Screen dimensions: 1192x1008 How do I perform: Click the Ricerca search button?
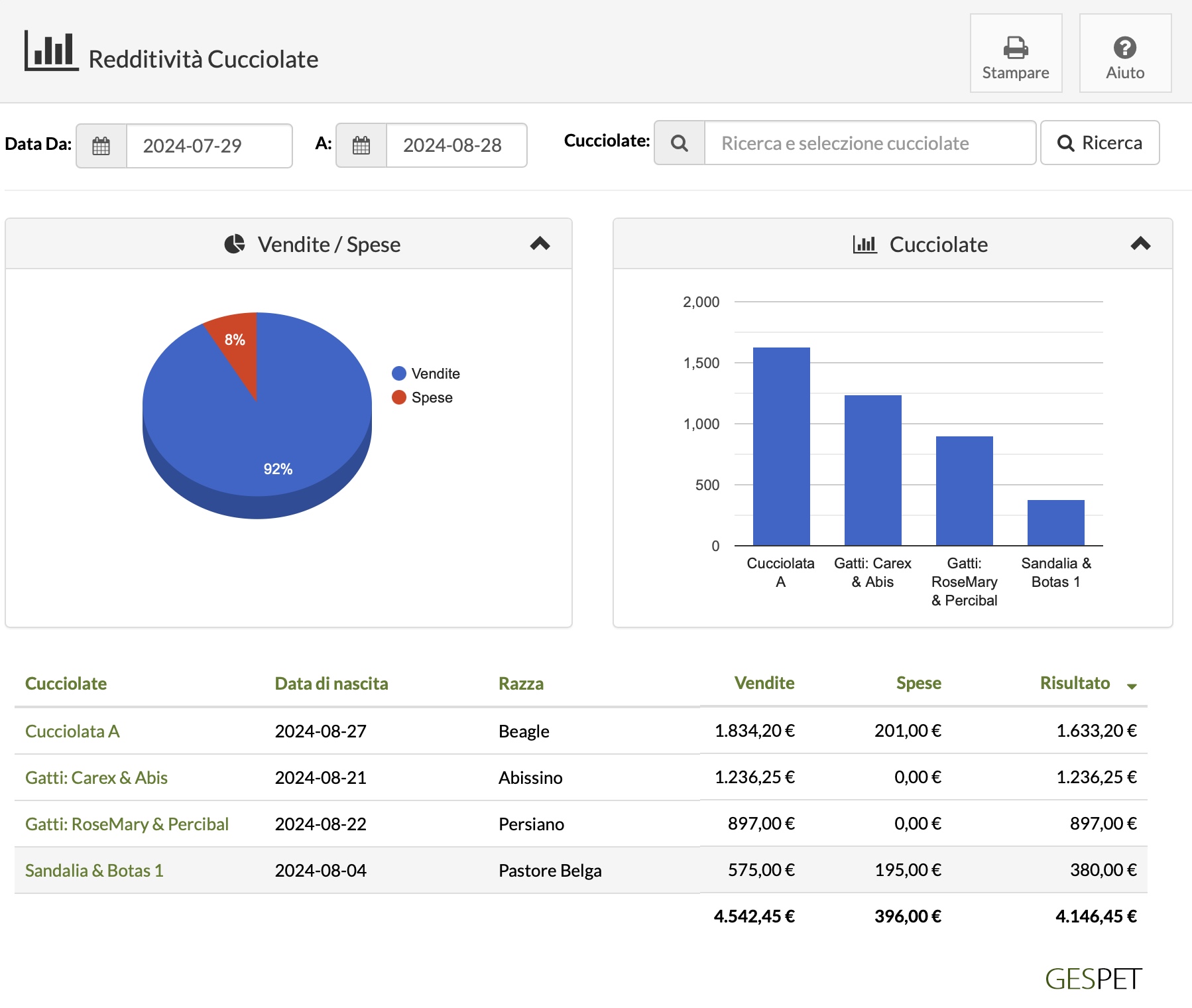(1100, 143)
